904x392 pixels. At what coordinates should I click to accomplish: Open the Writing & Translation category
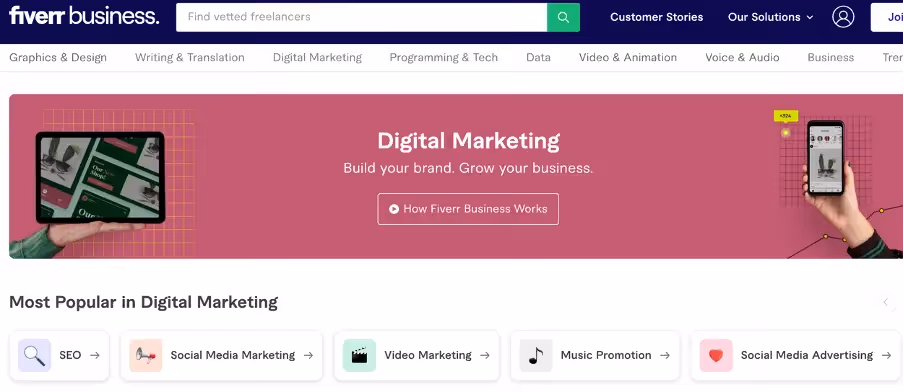(190, 58)
